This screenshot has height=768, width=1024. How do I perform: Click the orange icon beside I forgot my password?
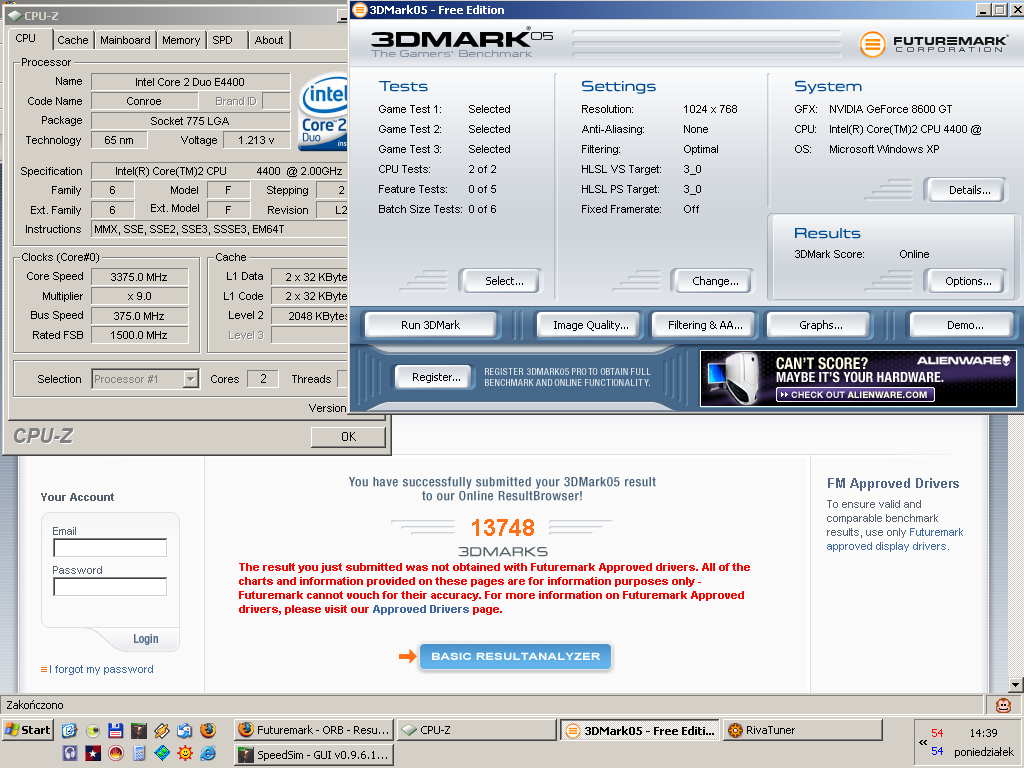tap(44, 669)
